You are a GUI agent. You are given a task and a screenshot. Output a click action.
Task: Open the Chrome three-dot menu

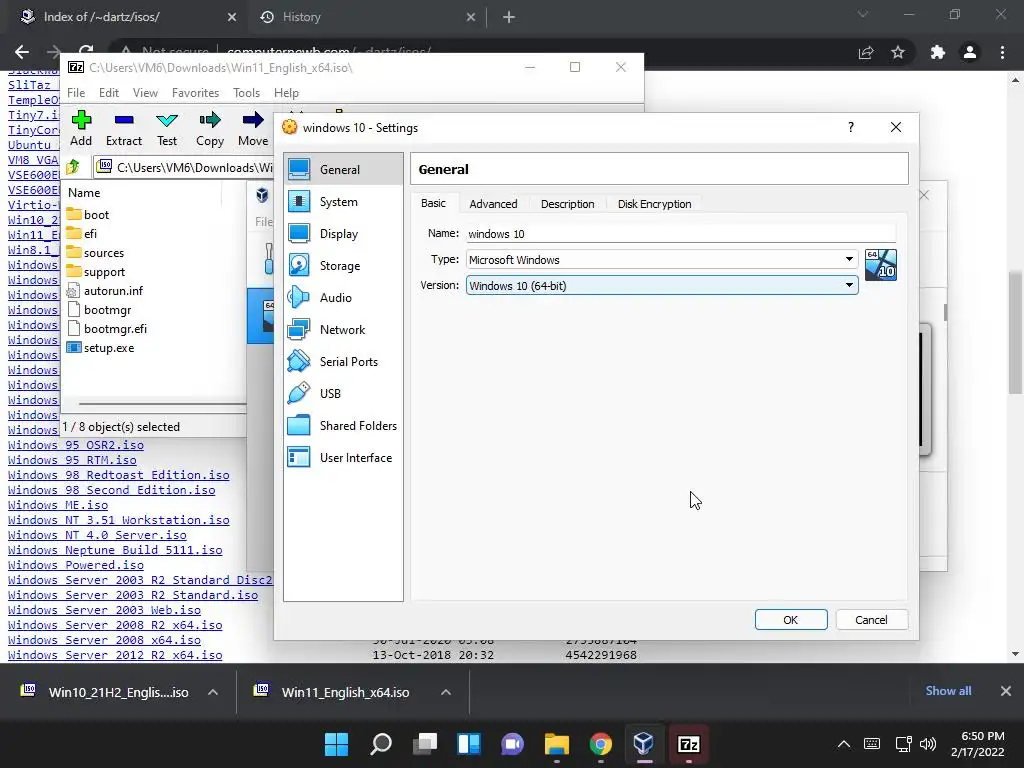click(x=1002, y=52)
